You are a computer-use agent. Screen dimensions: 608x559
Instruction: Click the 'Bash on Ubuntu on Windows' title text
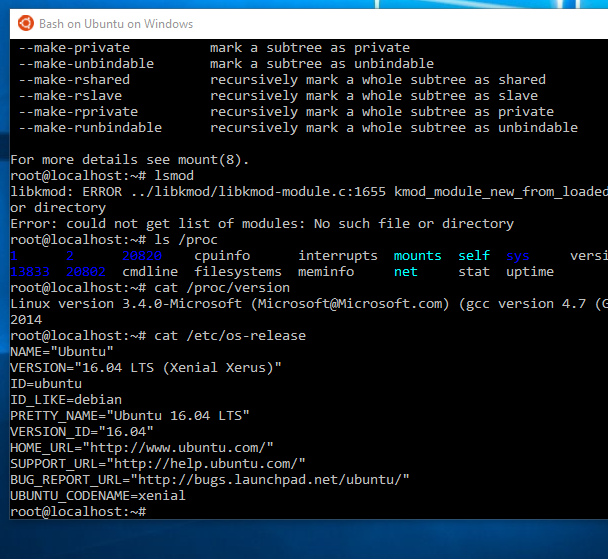[x=116, y=24]
